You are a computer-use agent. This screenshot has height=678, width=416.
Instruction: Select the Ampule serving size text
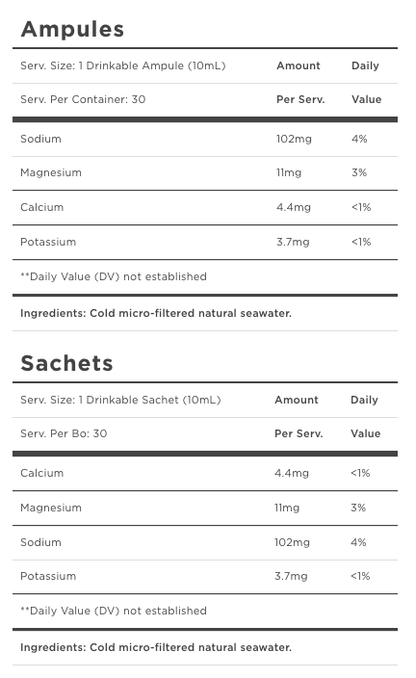123,66
